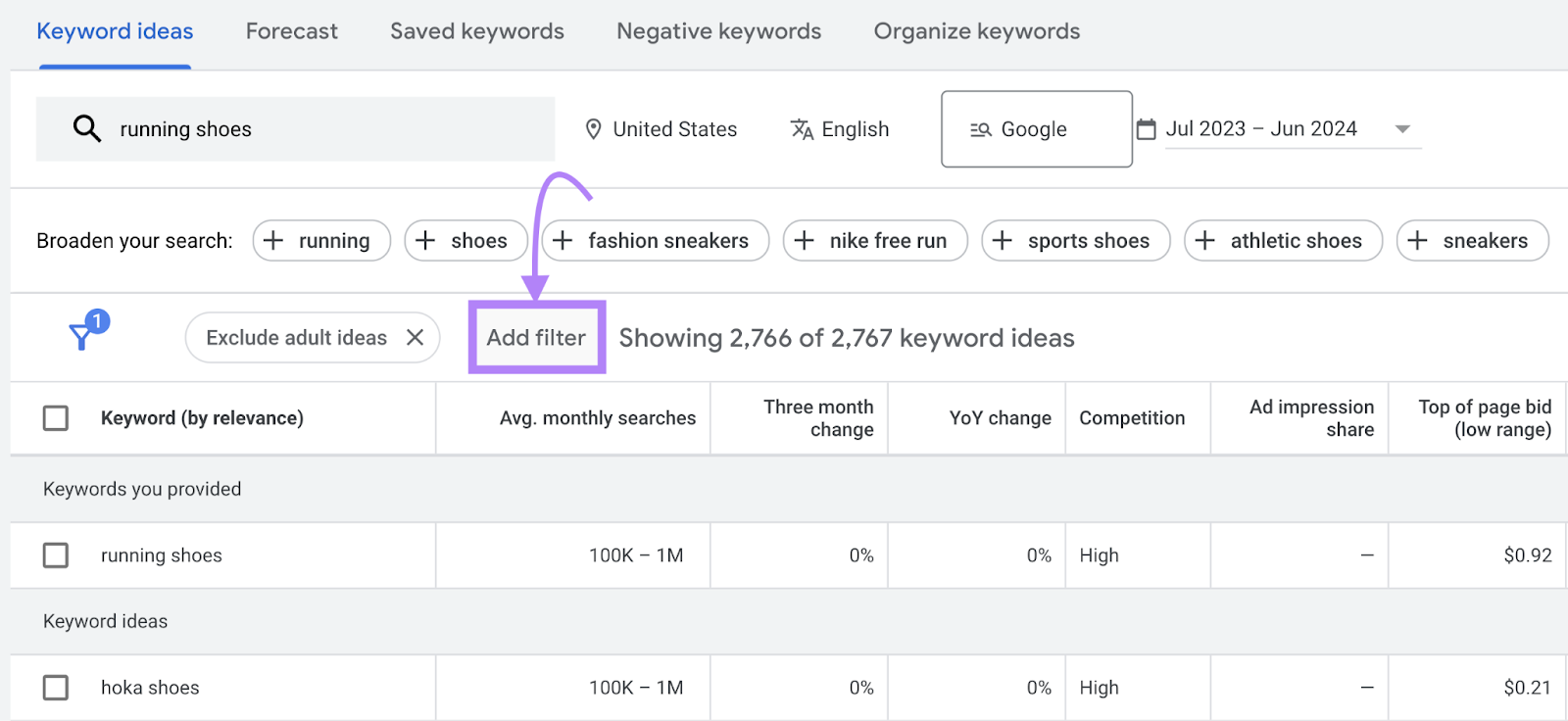Open the Google search network selector
Viewport: 1568px width, 721px height.
1037,129
